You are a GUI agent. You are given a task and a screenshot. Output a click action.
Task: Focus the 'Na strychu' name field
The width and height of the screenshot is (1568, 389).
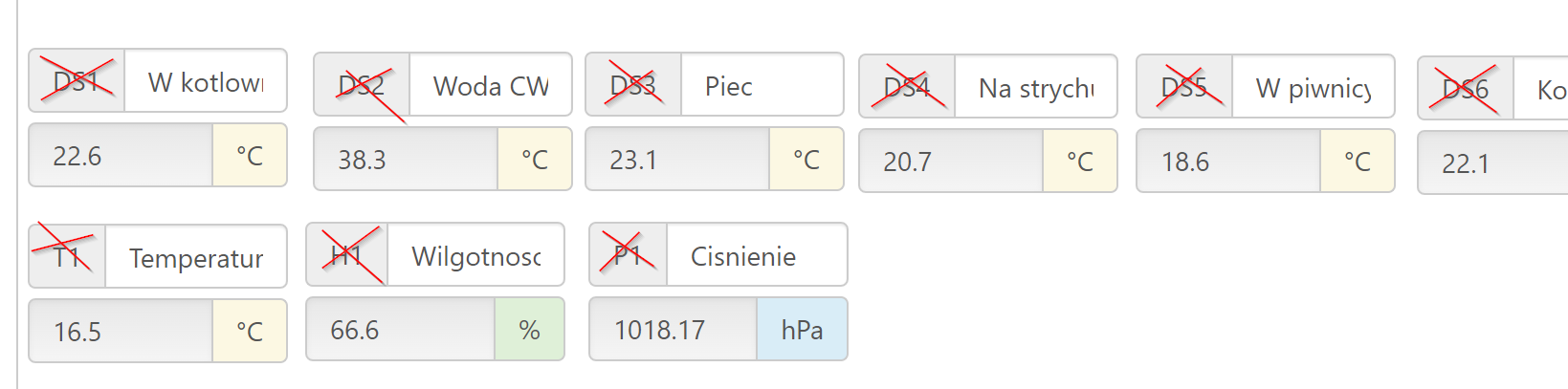point(1035,87)
